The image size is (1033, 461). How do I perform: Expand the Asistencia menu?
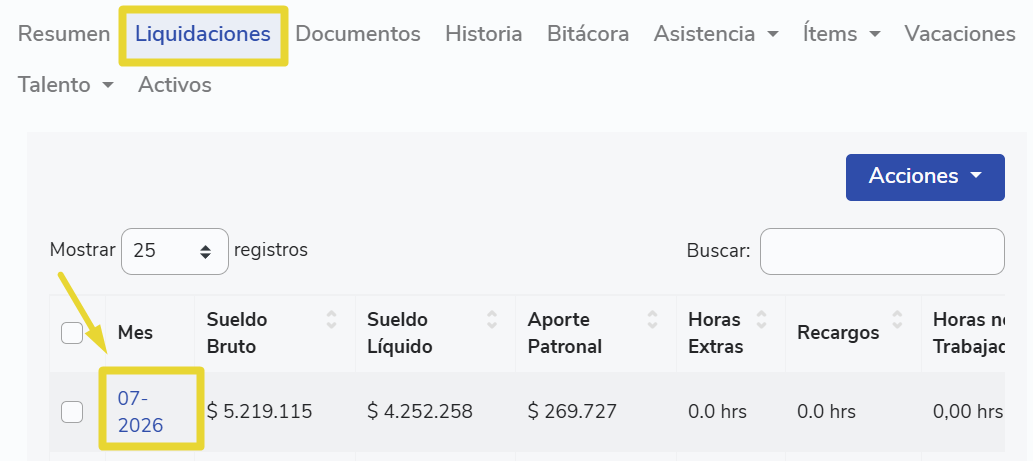[x=715, y=34]
